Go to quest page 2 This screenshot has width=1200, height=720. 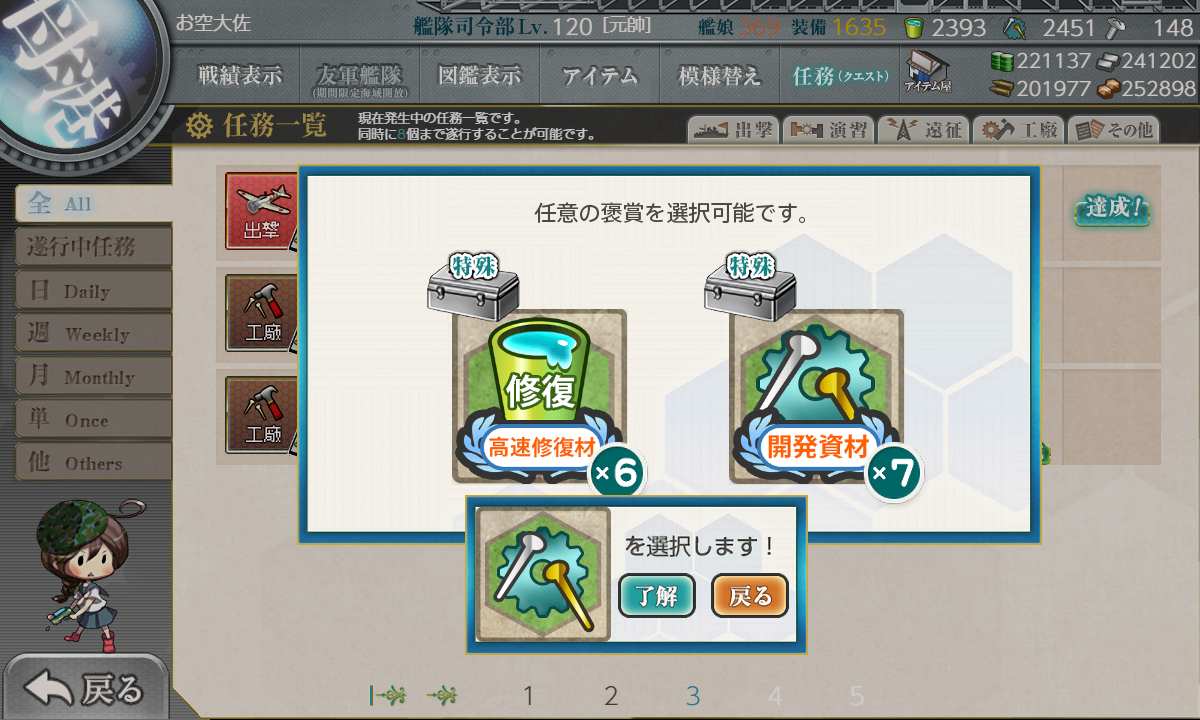tap(611, 696)
